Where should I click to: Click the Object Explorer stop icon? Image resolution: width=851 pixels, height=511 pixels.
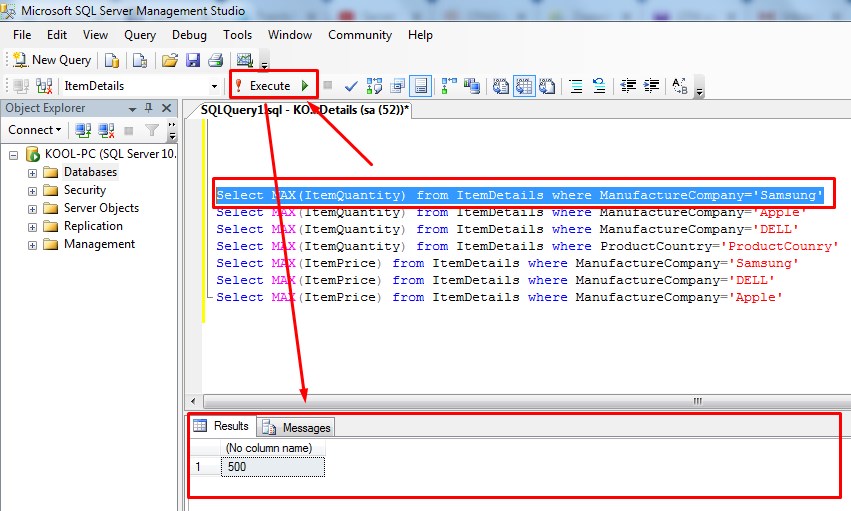(x=129, y=130)
